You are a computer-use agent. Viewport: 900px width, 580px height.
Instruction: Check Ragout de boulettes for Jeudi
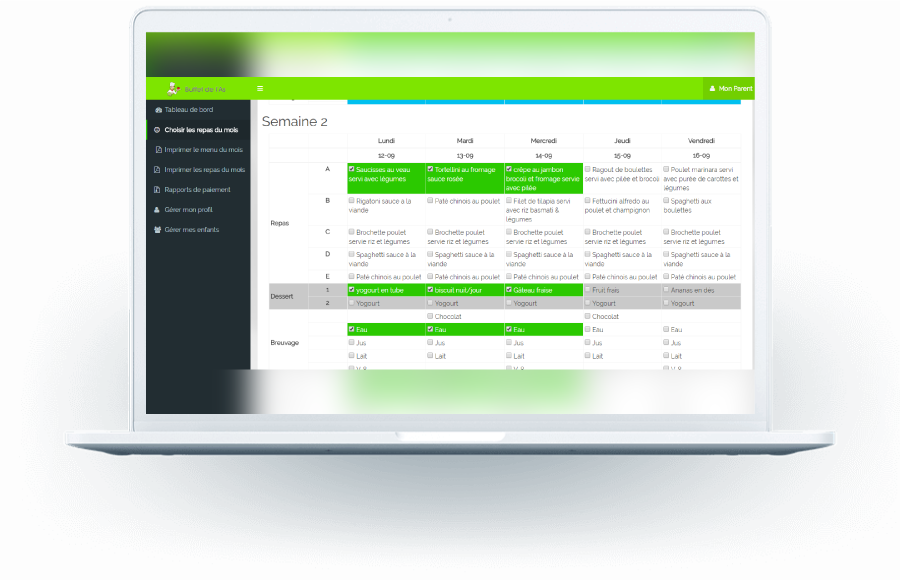[x=588, y=170]
